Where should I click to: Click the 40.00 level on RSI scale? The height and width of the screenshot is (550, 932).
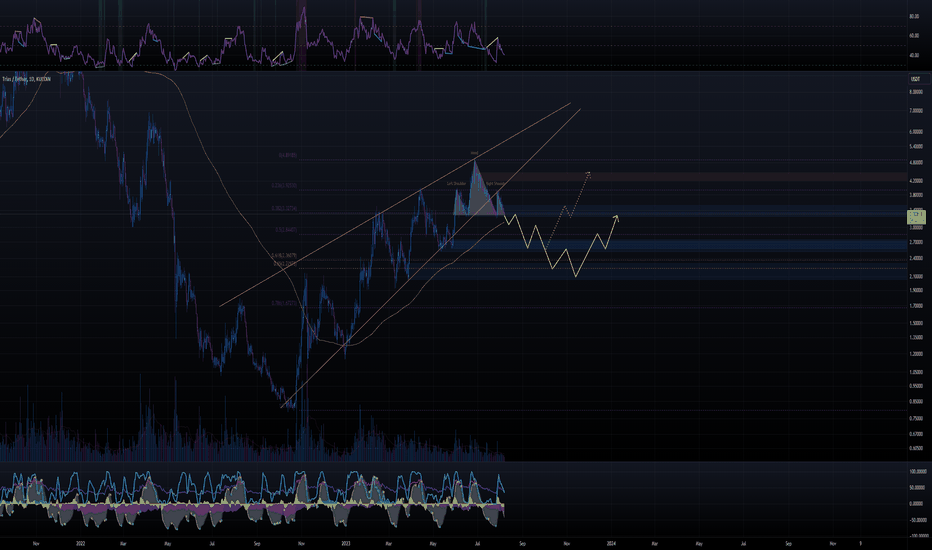[914, 55]
